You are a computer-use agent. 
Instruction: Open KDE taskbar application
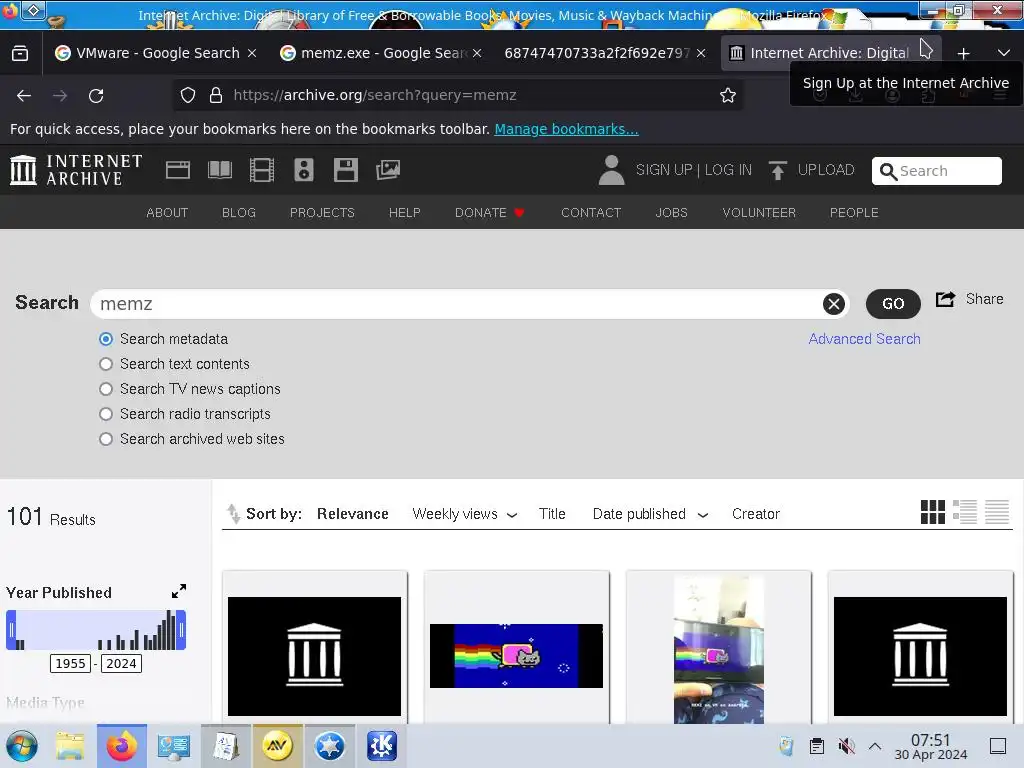[382, 746]
